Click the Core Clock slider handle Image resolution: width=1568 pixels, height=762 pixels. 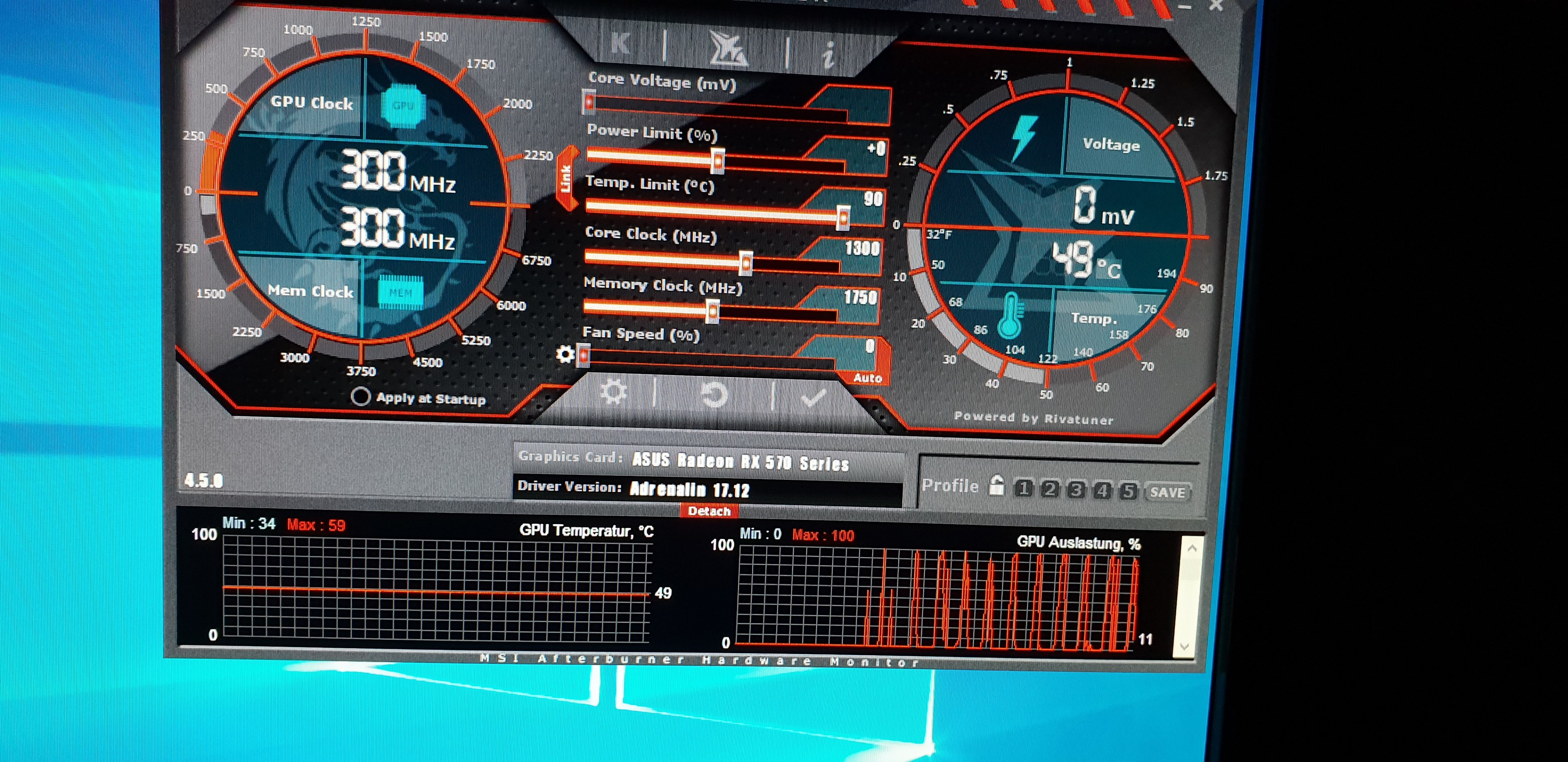pos(746,263)
